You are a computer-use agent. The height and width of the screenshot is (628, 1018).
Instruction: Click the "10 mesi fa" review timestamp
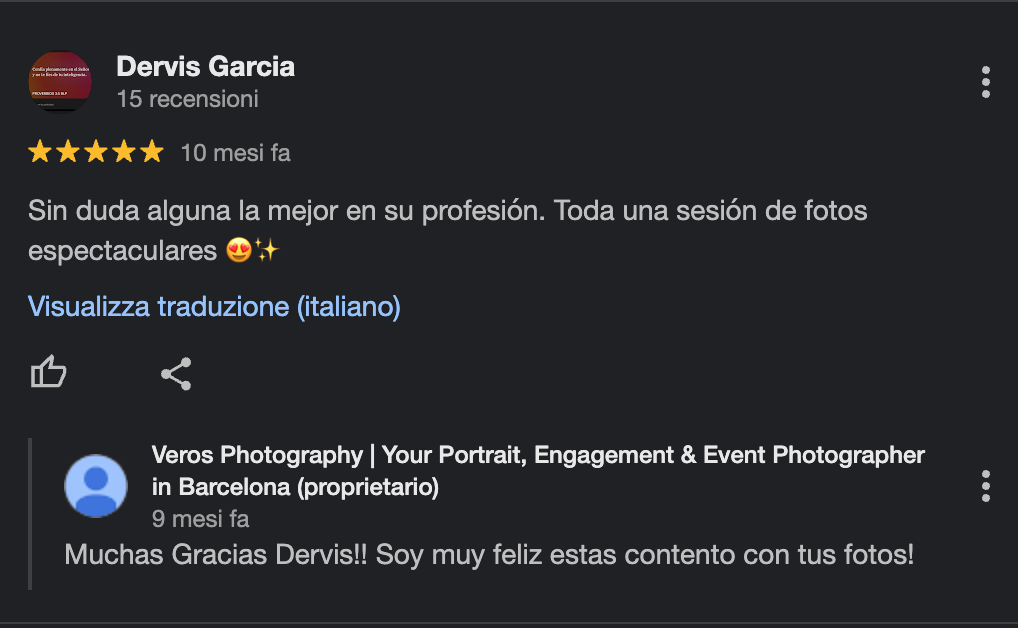click(x=235, y=153)
